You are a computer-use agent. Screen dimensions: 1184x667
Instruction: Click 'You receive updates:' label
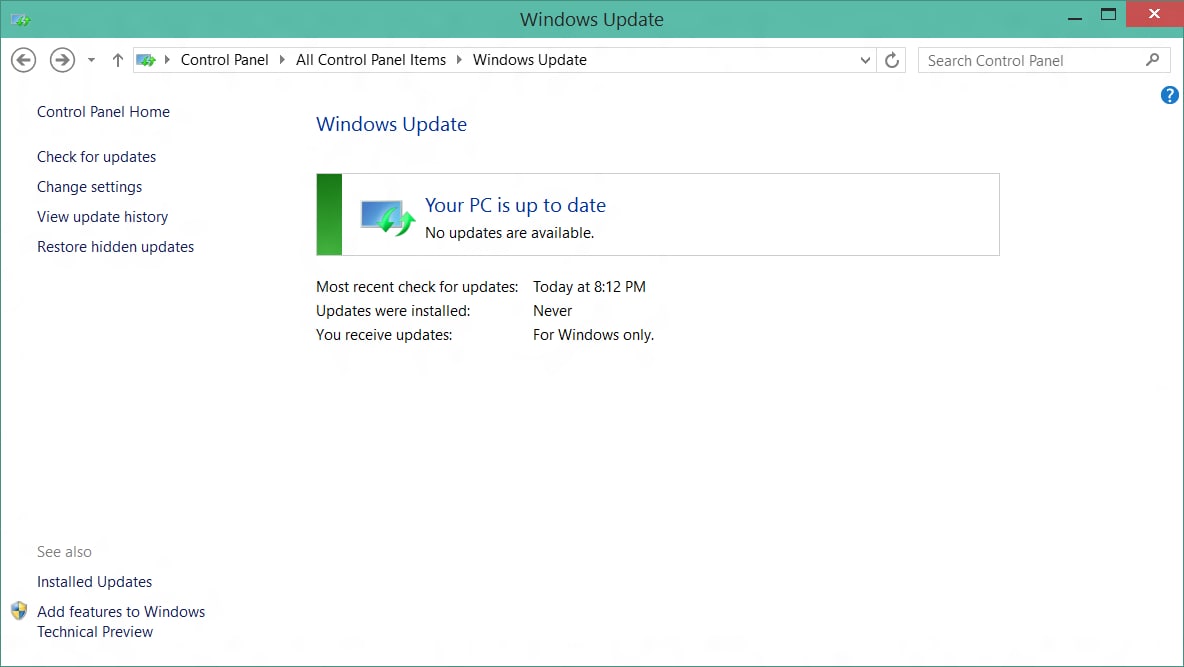384,335
